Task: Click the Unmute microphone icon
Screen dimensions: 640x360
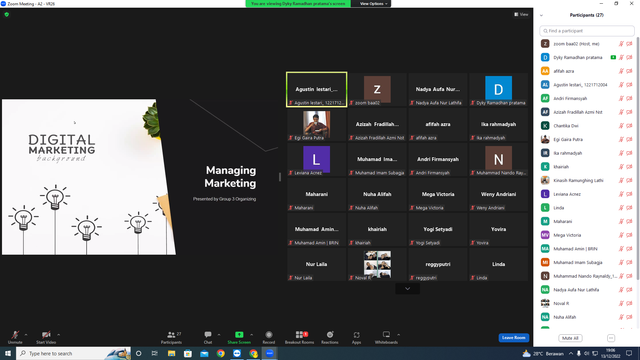Action: pyautogui.click(x=15, y=335)
